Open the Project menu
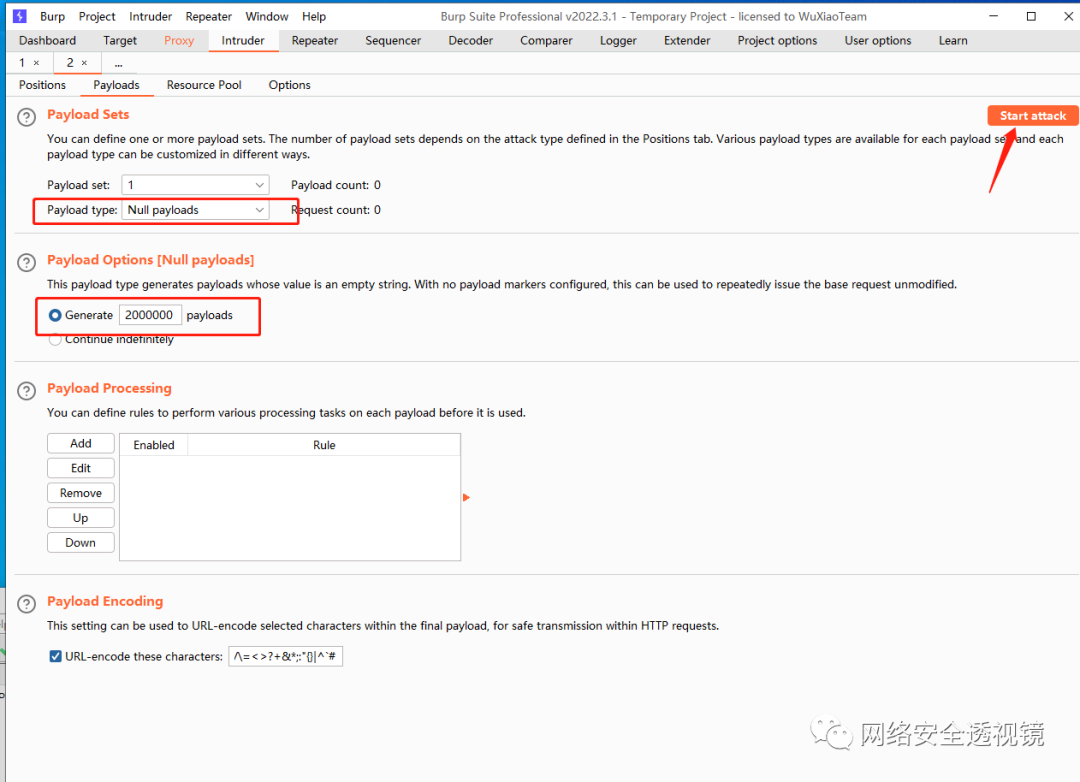This screenshot has height=782, width=1080. (96, 17)
